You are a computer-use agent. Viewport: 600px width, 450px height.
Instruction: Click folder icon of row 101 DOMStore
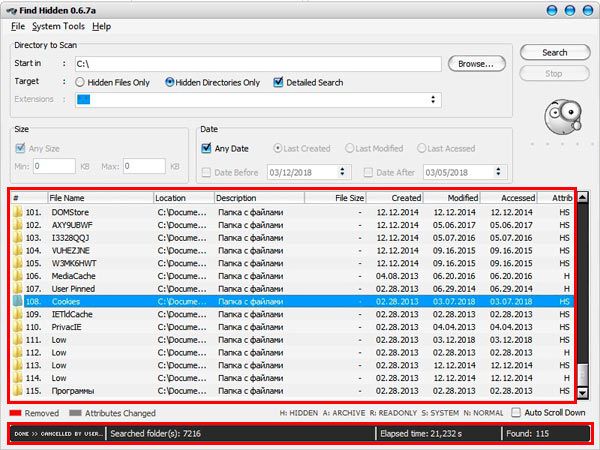pyautogui.click(x=17, y=212)
